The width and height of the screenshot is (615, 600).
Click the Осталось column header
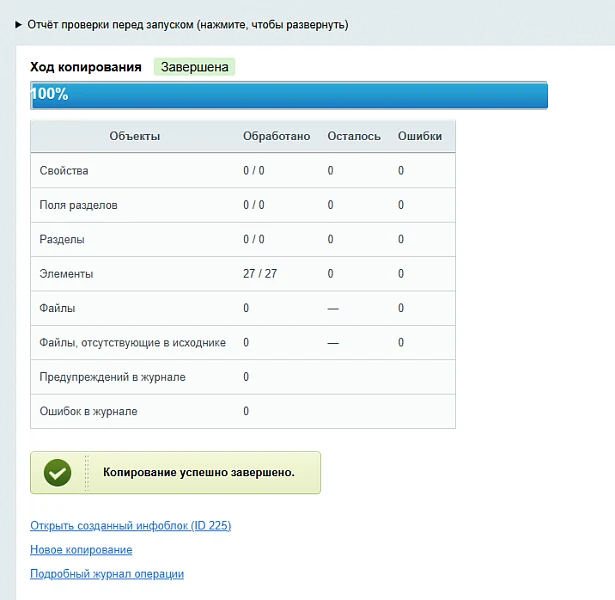[x=354, y=136]
